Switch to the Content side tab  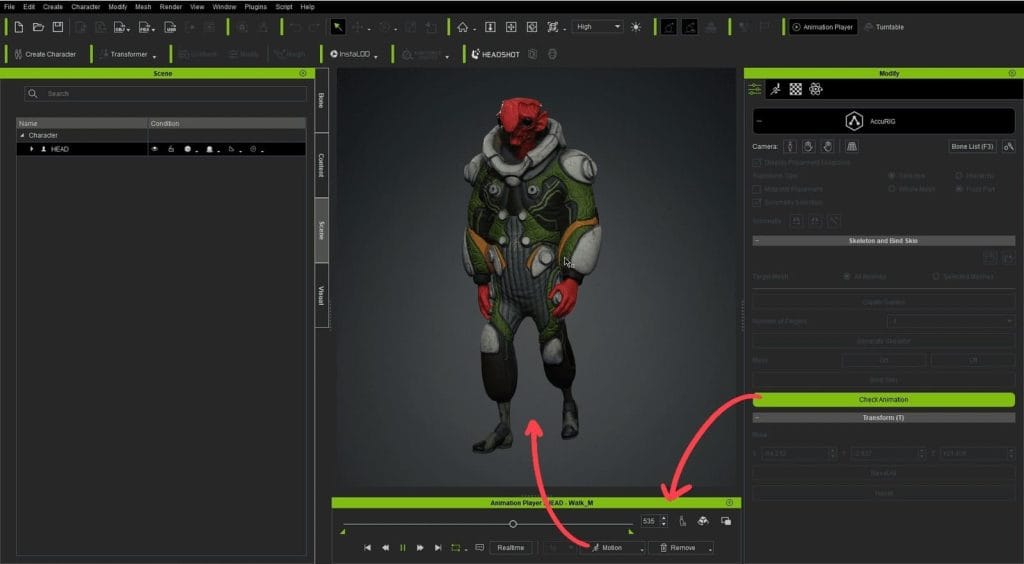pyautogui.click(x=321, y=164)
